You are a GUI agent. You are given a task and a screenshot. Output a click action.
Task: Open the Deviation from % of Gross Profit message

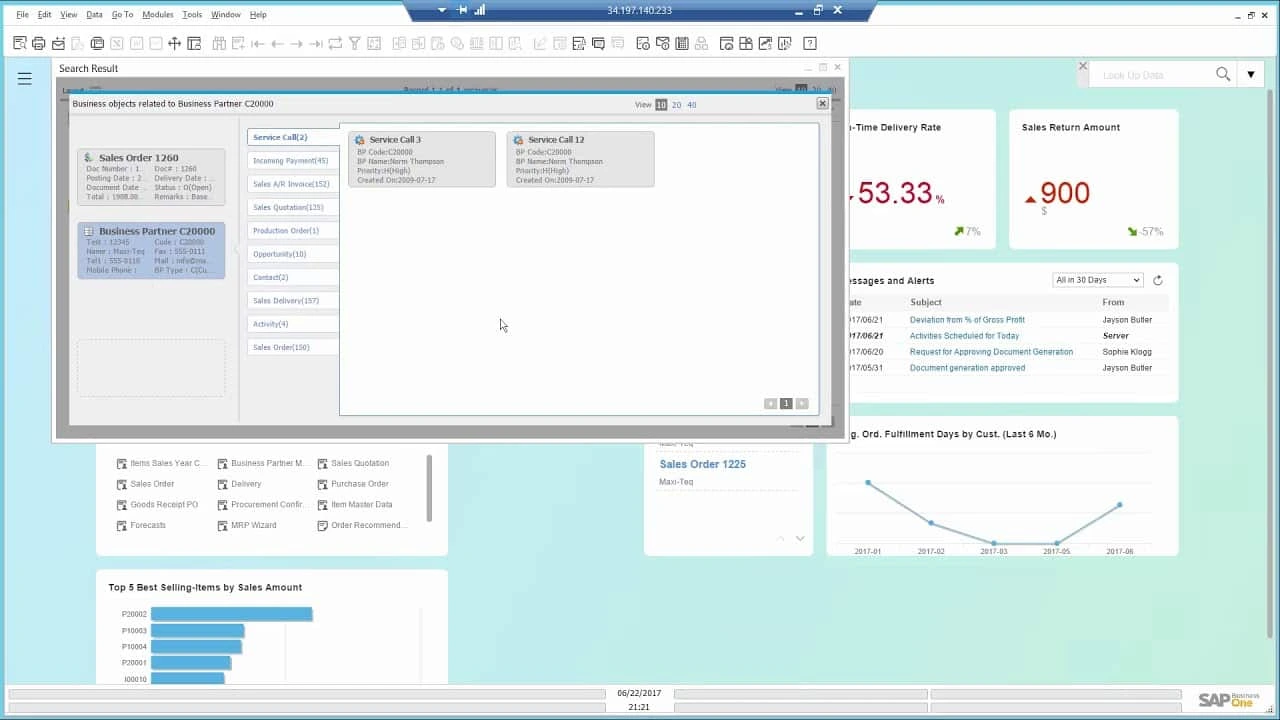tap(967, 320)
